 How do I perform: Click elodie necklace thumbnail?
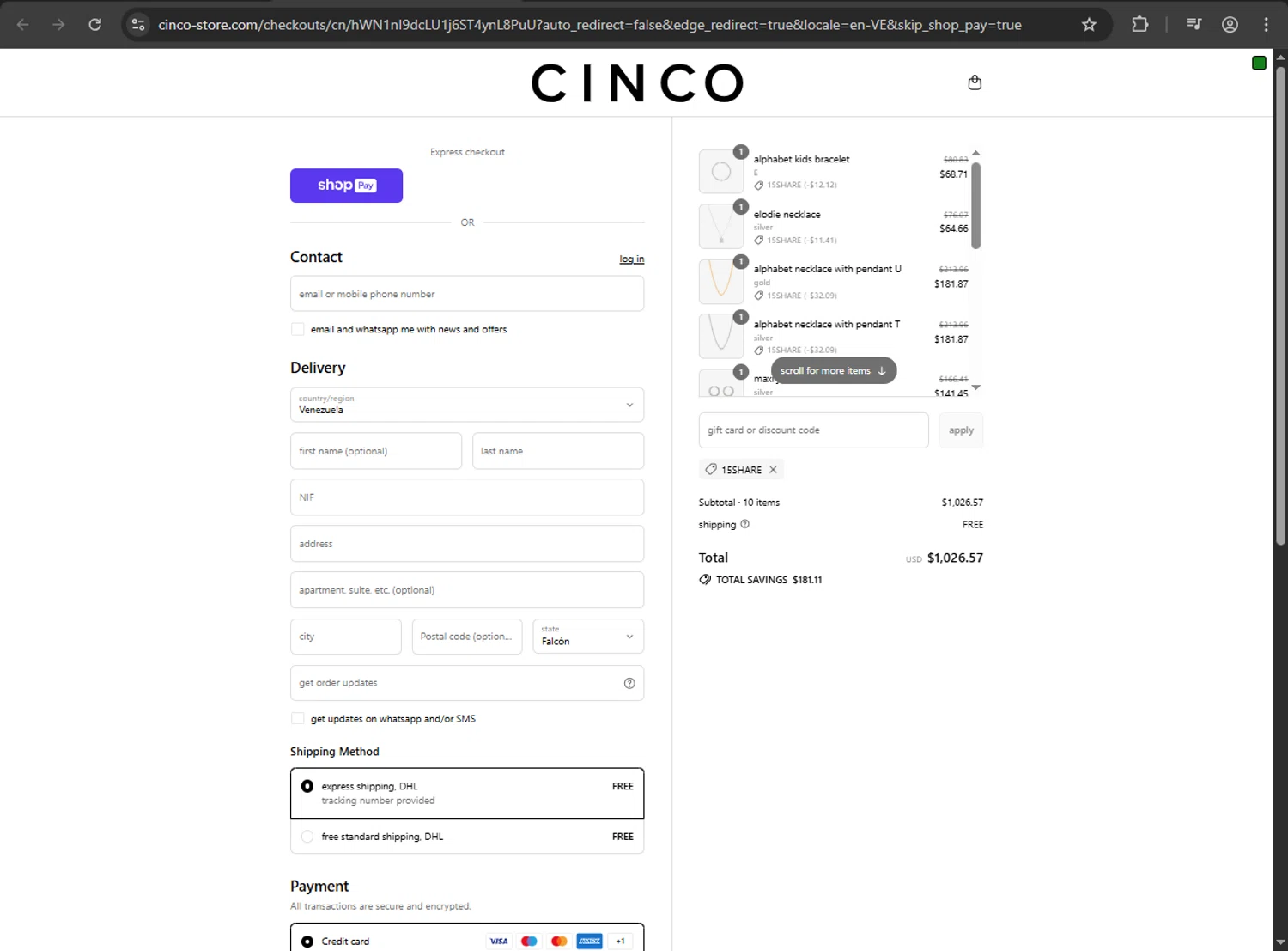coord(721,226)
